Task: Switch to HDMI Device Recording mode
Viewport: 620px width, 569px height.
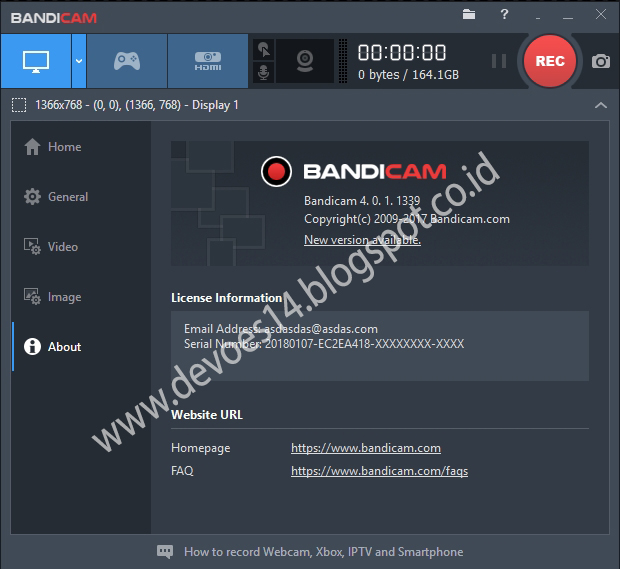Action: click(x=208, y=61)
